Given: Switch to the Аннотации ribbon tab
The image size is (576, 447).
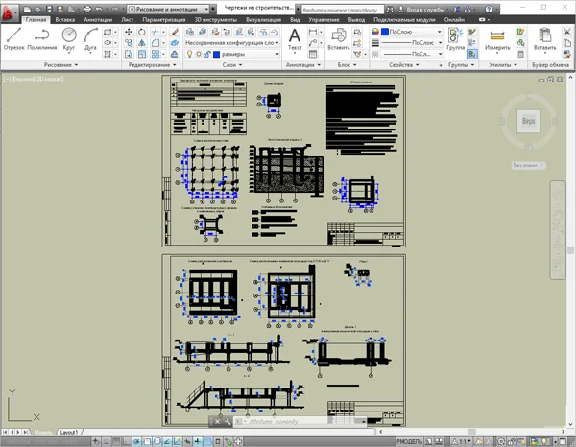Looking at the screenshot, I should click(97, 19).
